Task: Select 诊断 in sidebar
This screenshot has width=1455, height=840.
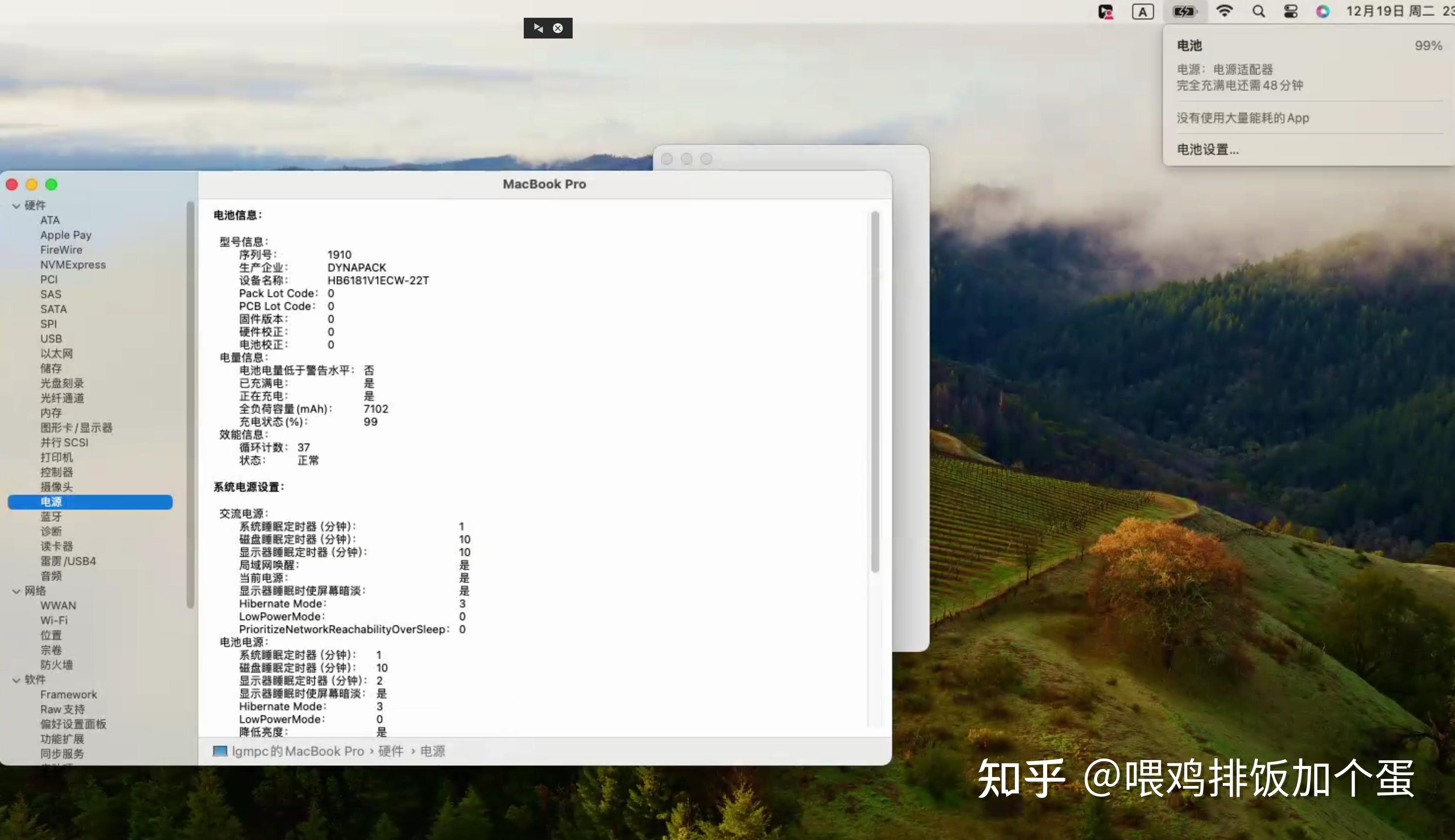Action: pyautogui.click(x=51, y=531)
